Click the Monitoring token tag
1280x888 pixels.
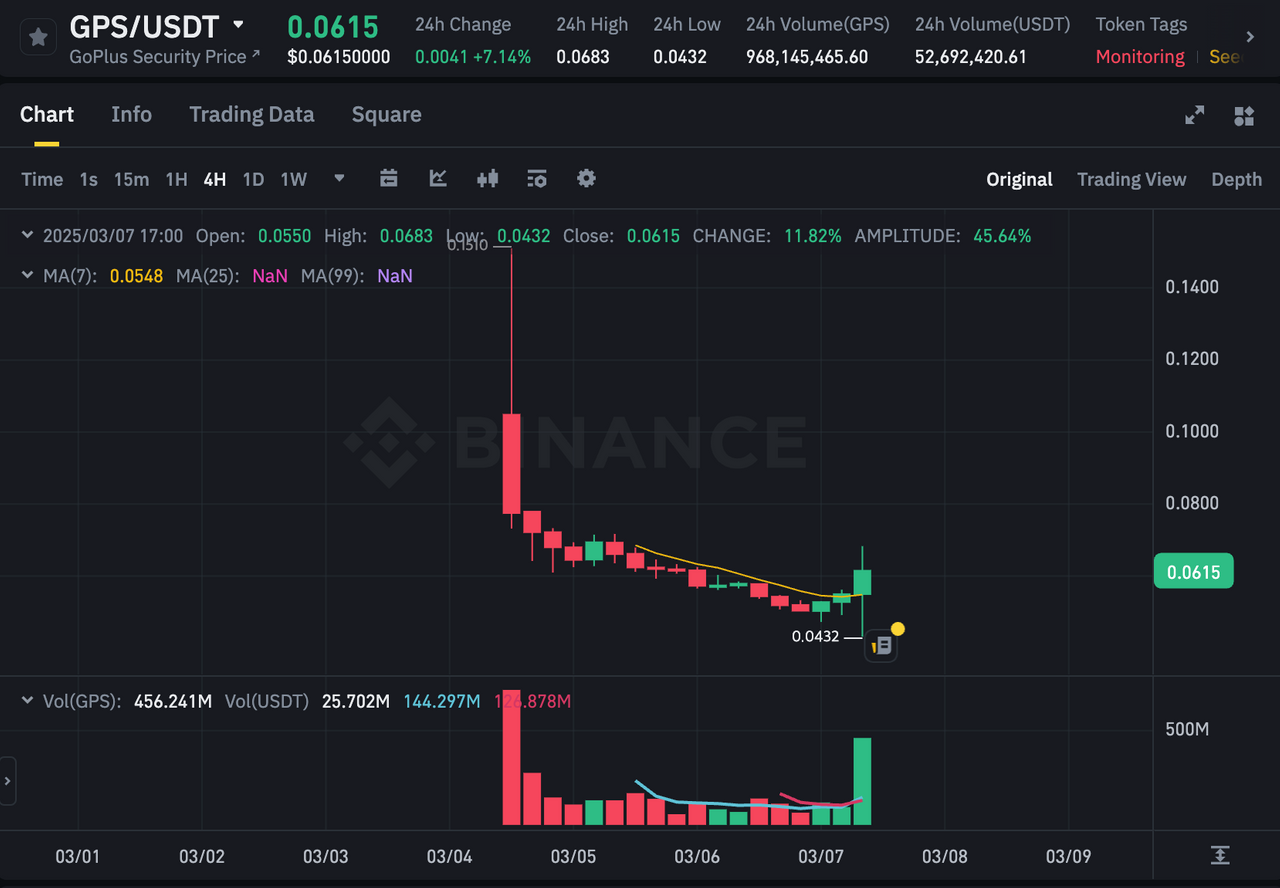click(x=1140, y=57)
